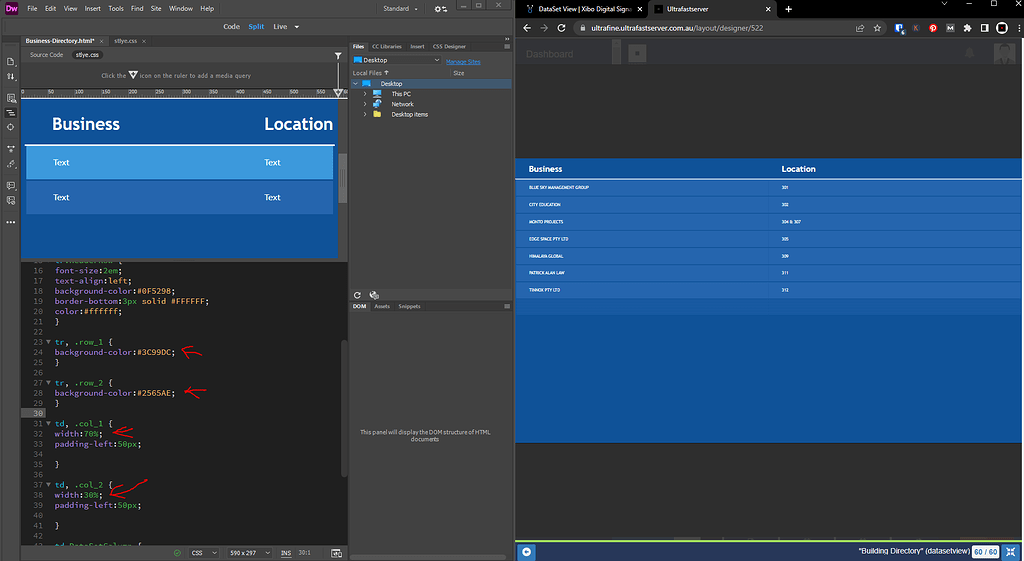The width and height of the screenshot is (1024, 561).
Task: Click Dashboard link in Xibo header
Action: coord(549,54)
